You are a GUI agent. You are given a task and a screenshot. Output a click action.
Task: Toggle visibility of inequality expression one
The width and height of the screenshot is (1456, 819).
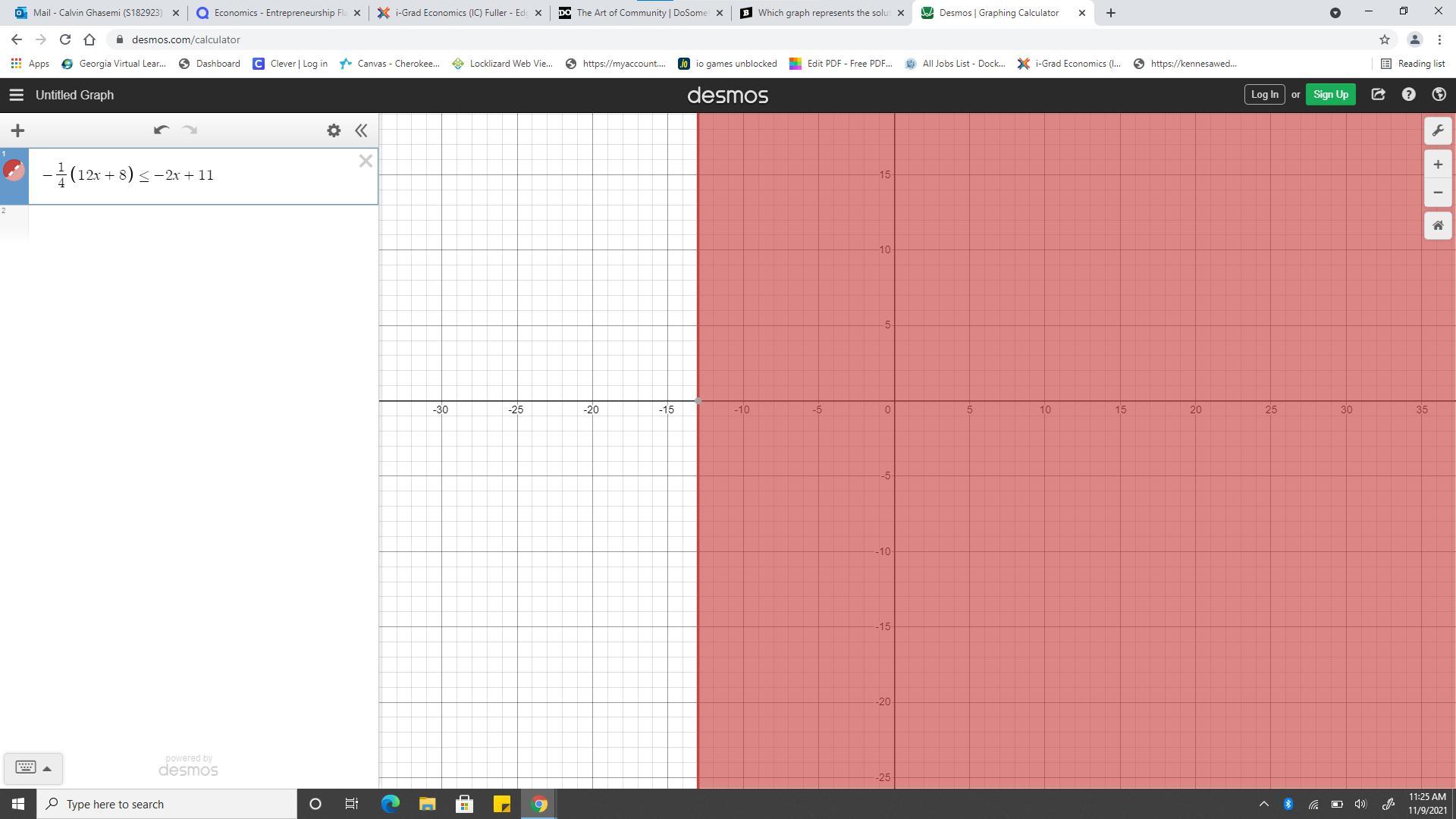[14, 171]
